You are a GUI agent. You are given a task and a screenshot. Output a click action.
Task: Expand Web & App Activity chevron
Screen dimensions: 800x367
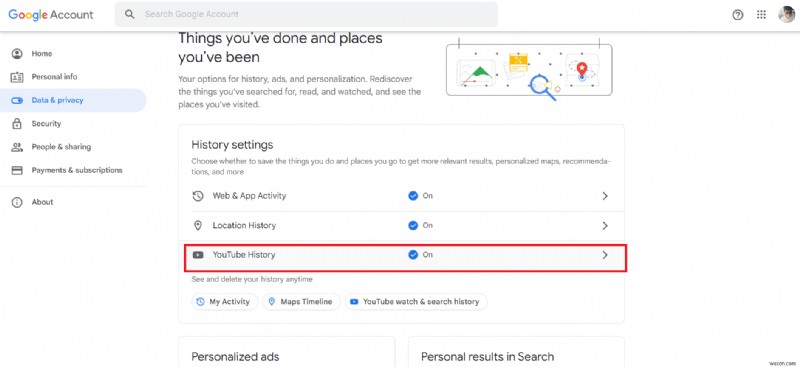(605, 196)
